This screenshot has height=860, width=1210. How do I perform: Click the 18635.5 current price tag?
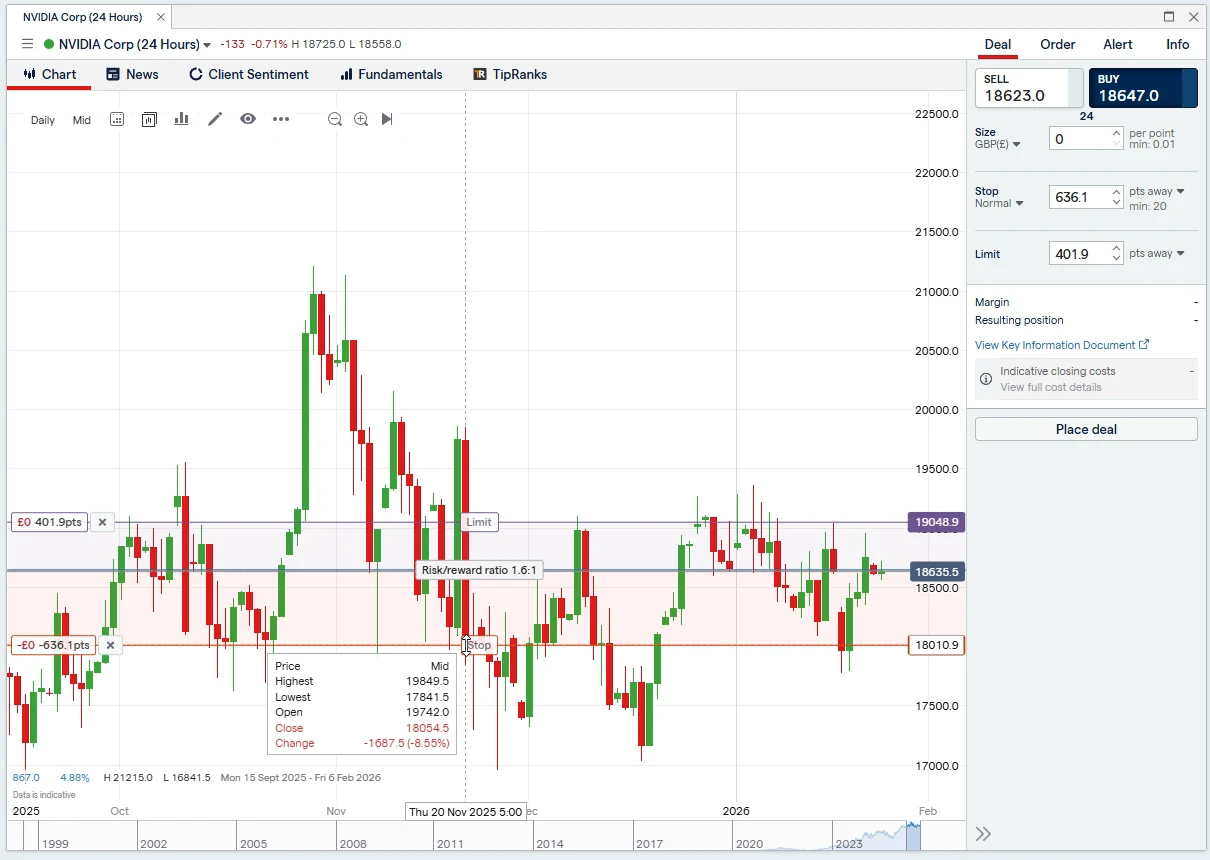click(x=936, y=572)
